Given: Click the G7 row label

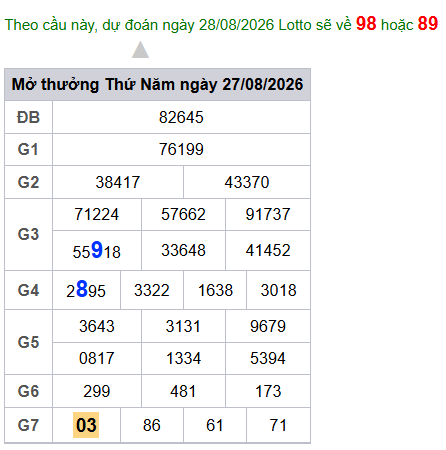Looking at the screenshot, I should [28, 425].
